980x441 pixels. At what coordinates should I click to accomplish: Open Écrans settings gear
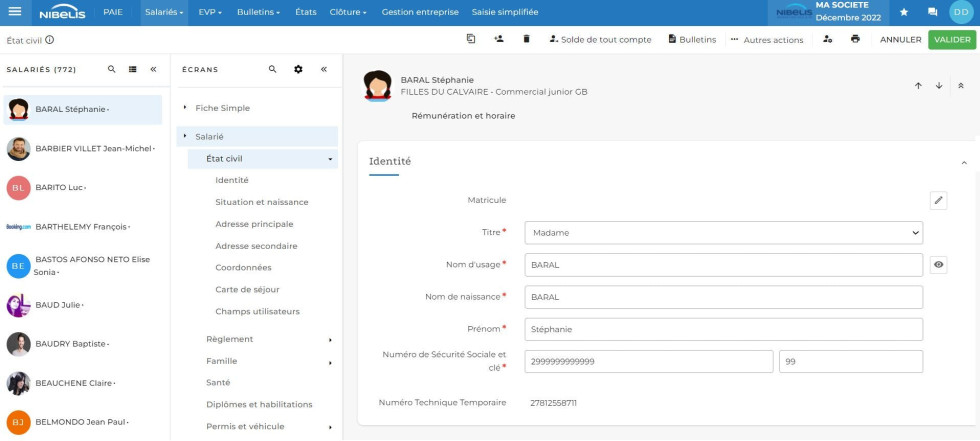click(x=298, y=70)
